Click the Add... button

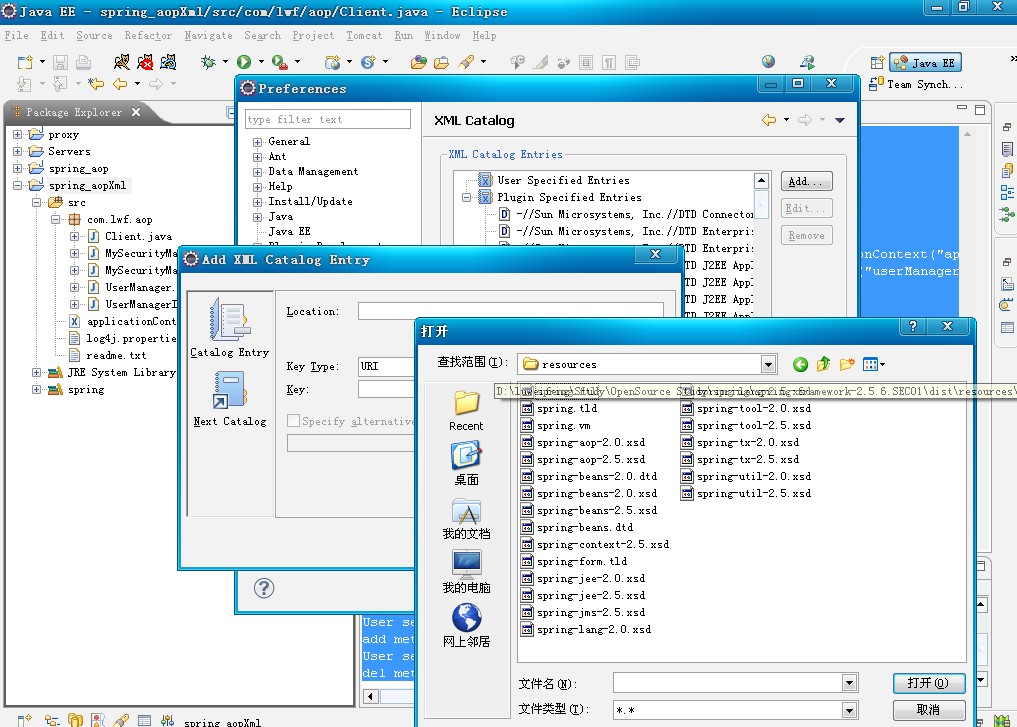pos(806,182)
